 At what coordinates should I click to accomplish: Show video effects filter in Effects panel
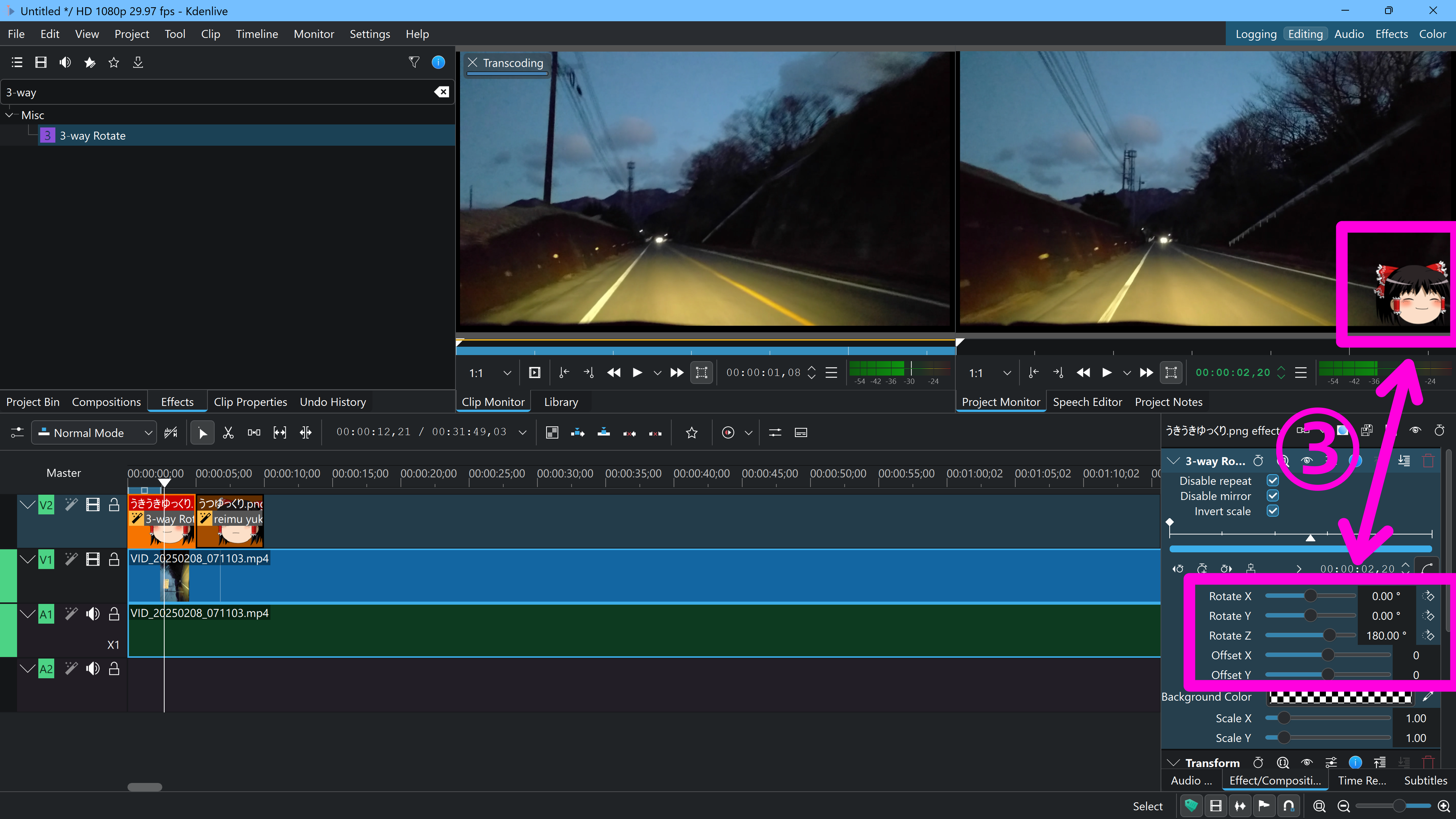pos(41,62)
